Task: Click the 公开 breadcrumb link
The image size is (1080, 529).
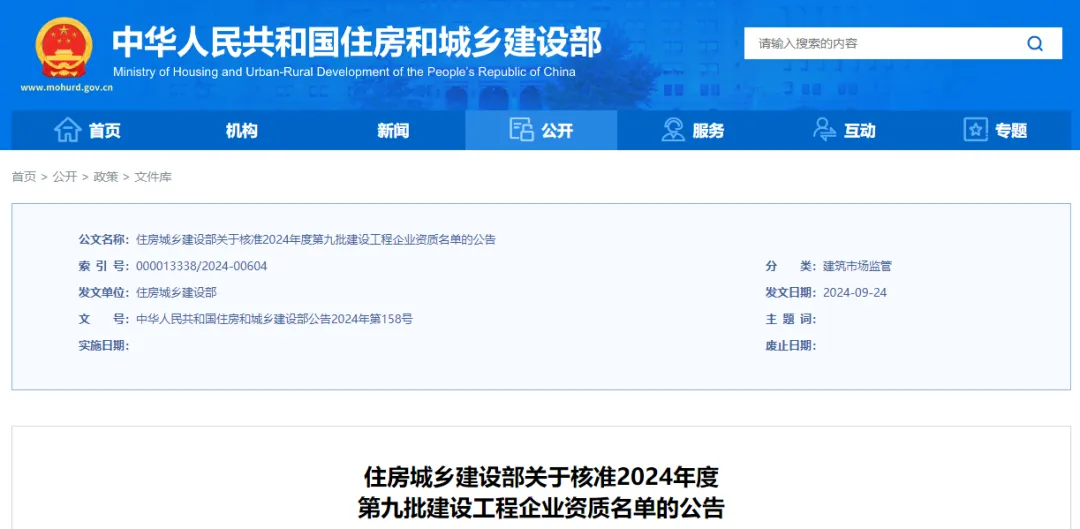Action: click(x=65, y=177)
